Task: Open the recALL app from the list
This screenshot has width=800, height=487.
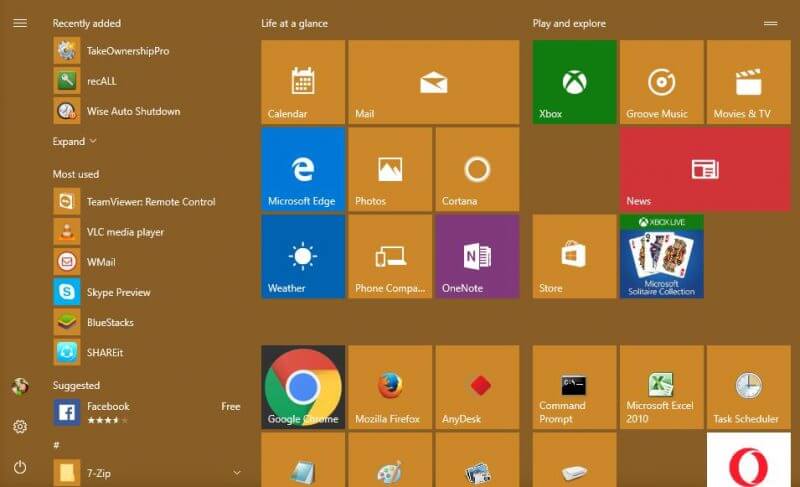Action: click(x=148, y=81)
